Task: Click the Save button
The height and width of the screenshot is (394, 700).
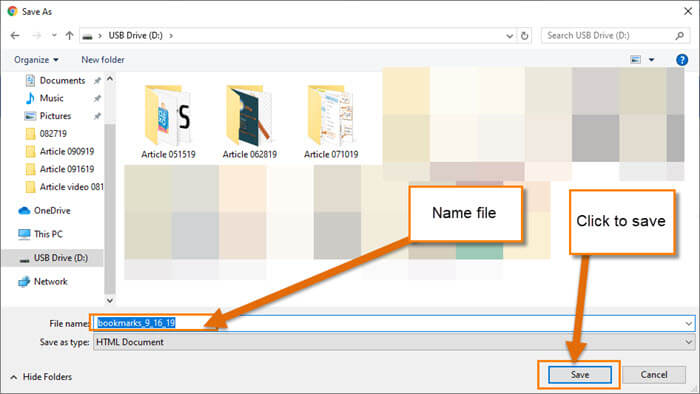Action: (579, 375)
